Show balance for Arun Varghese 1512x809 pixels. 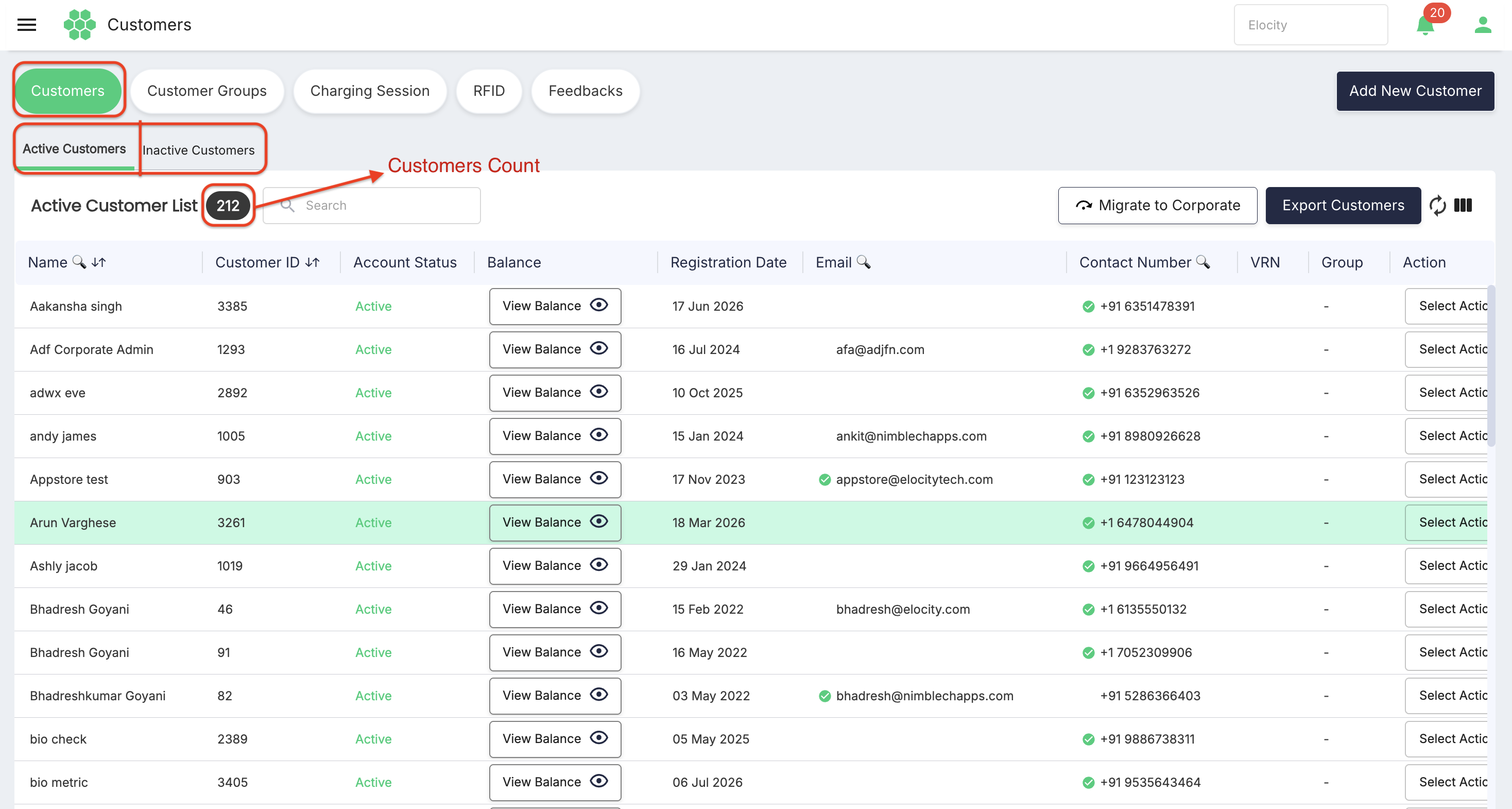click(555, 523)
